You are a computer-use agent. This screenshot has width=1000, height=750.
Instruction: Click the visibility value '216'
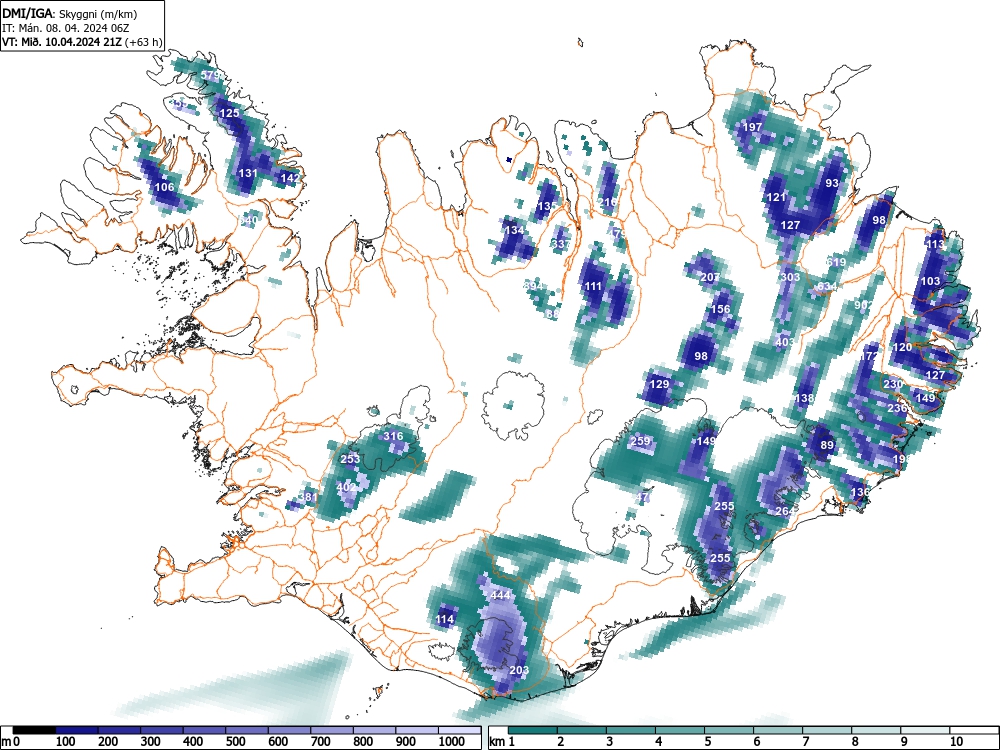(x=607, y=202)
